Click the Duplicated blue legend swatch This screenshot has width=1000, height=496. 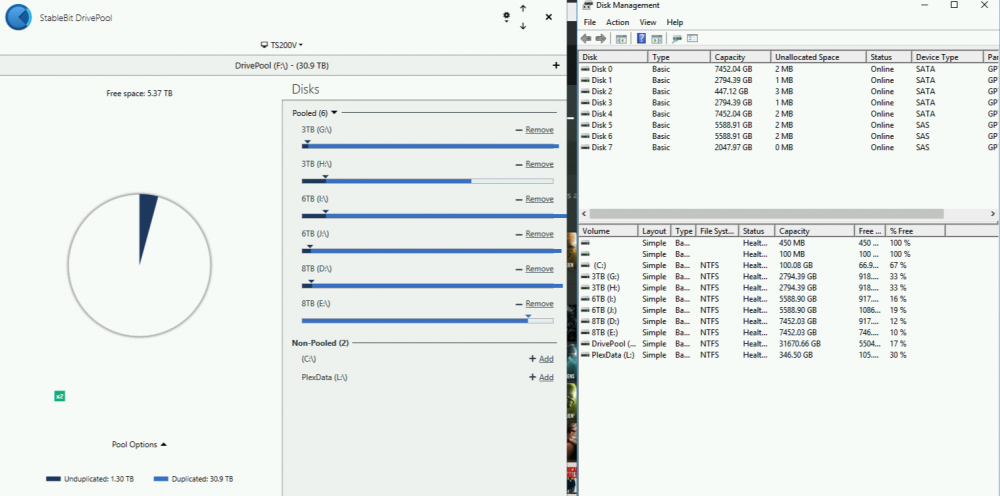161,479
